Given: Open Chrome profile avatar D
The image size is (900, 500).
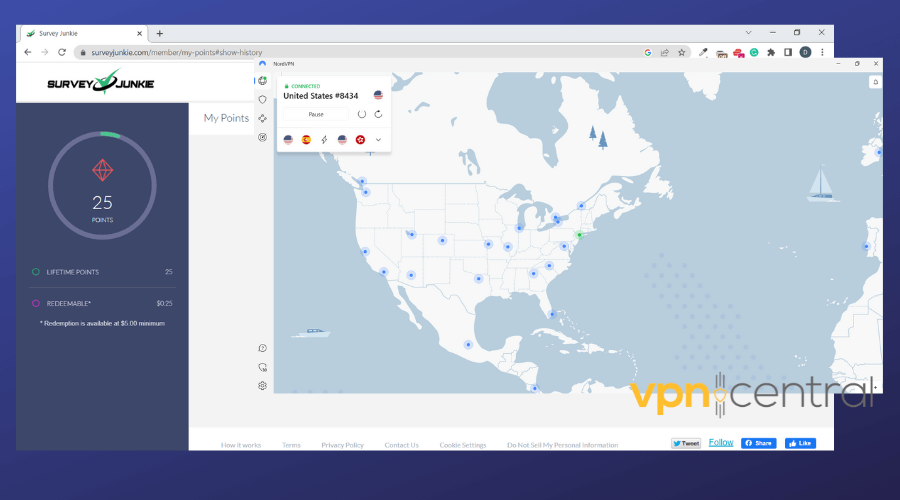Looking at the screenshot, I should click(x=805, y=52).
